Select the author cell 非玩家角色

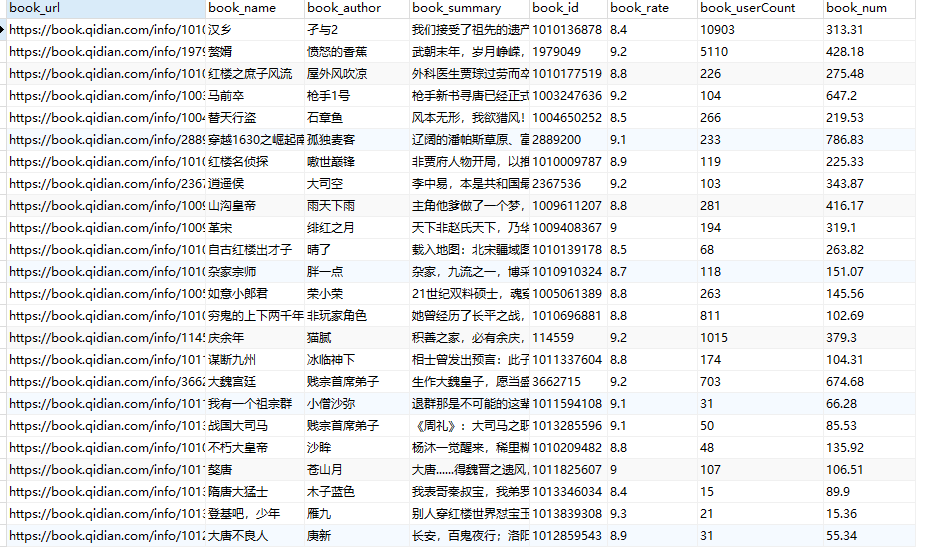(x=357, y=315)
